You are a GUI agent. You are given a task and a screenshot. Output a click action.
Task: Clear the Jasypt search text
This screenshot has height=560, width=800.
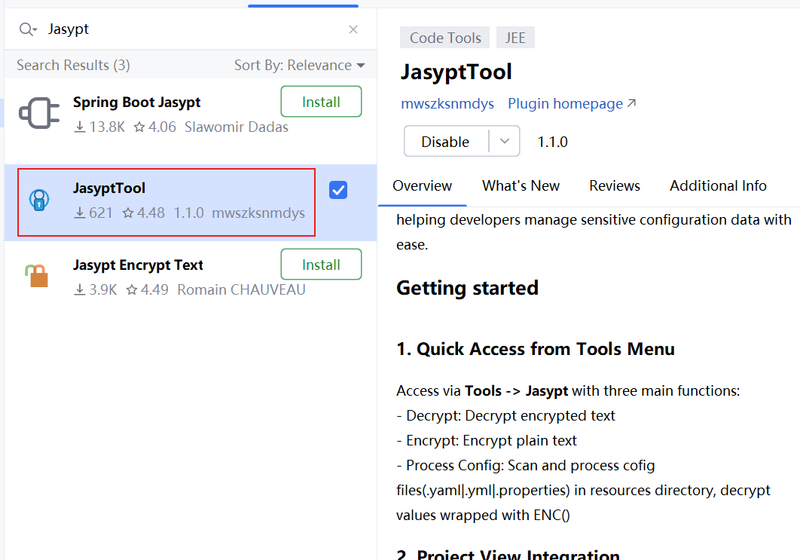coord(353,30)
